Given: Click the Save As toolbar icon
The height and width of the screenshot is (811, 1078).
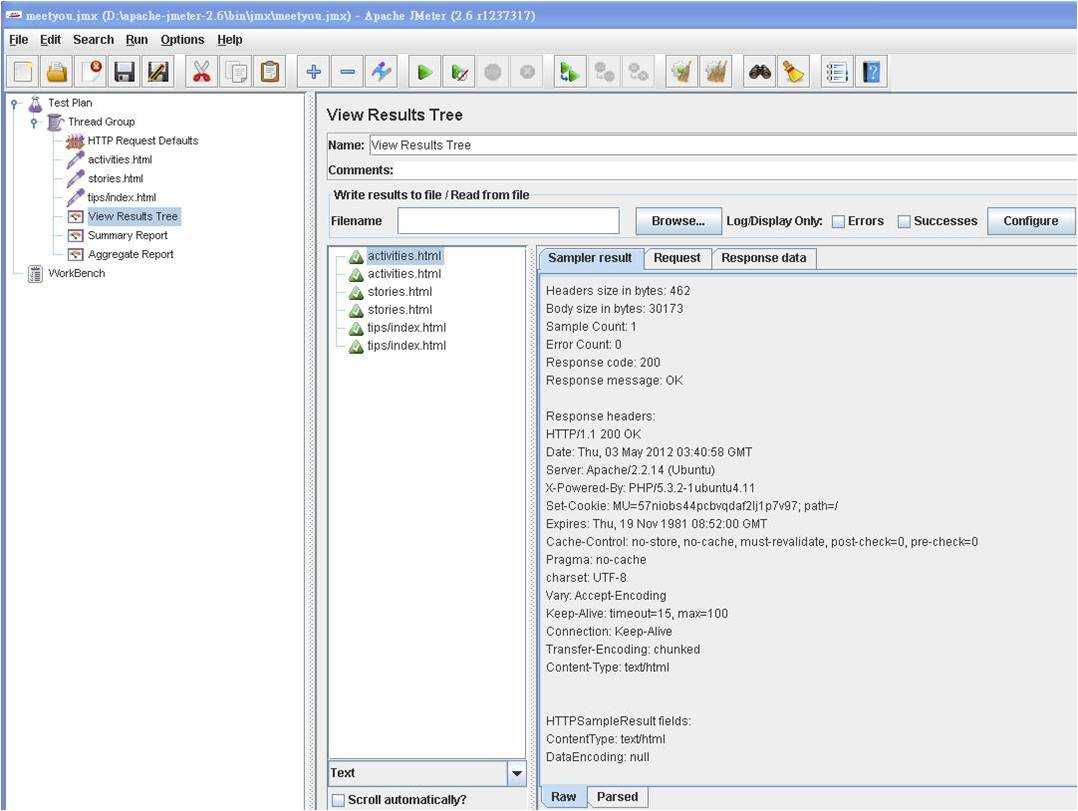Looking at the screenshot, I should 158,71.
